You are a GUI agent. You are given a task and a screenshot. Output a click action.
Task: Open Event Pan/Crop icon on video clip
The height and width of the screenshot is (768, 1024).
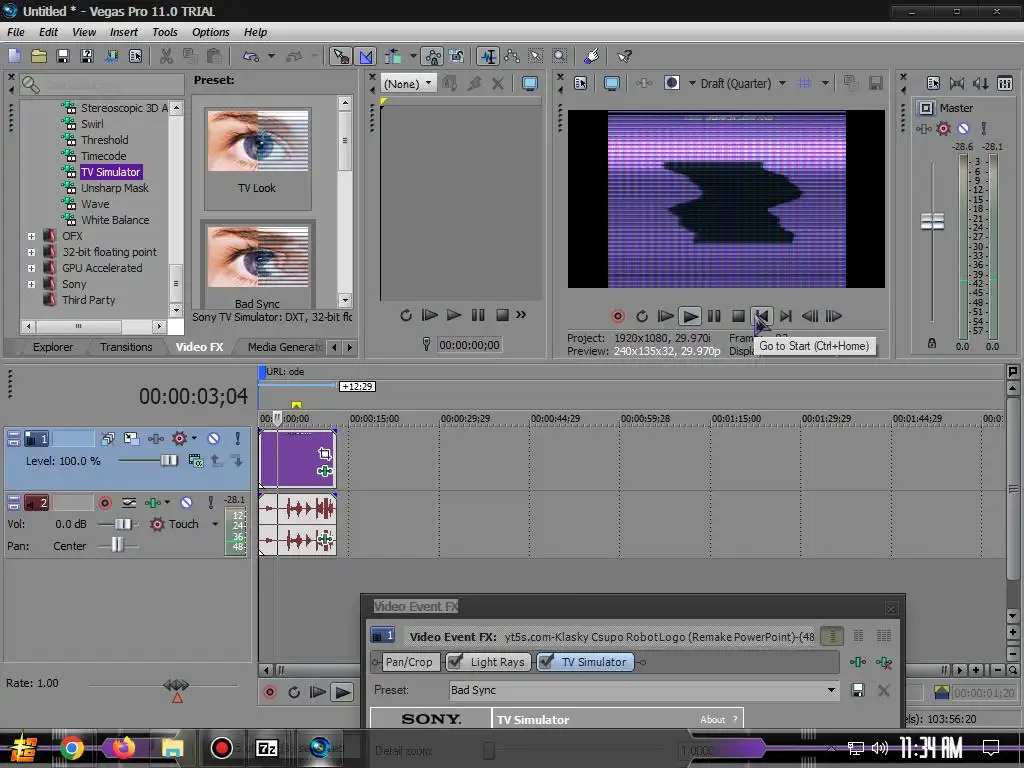[325, 453]
